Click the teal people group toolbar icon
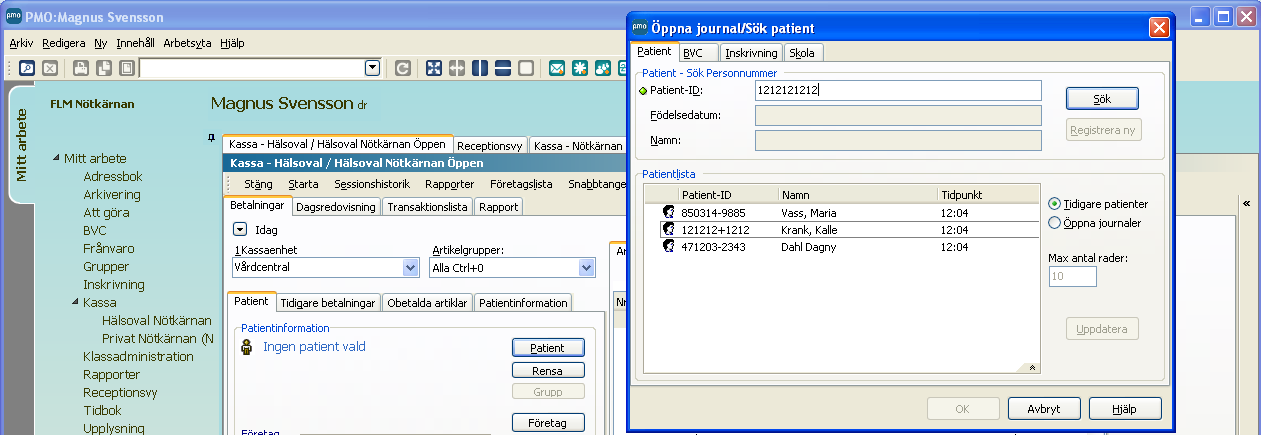Viewport: 1261px width, 435px height. 603,68
